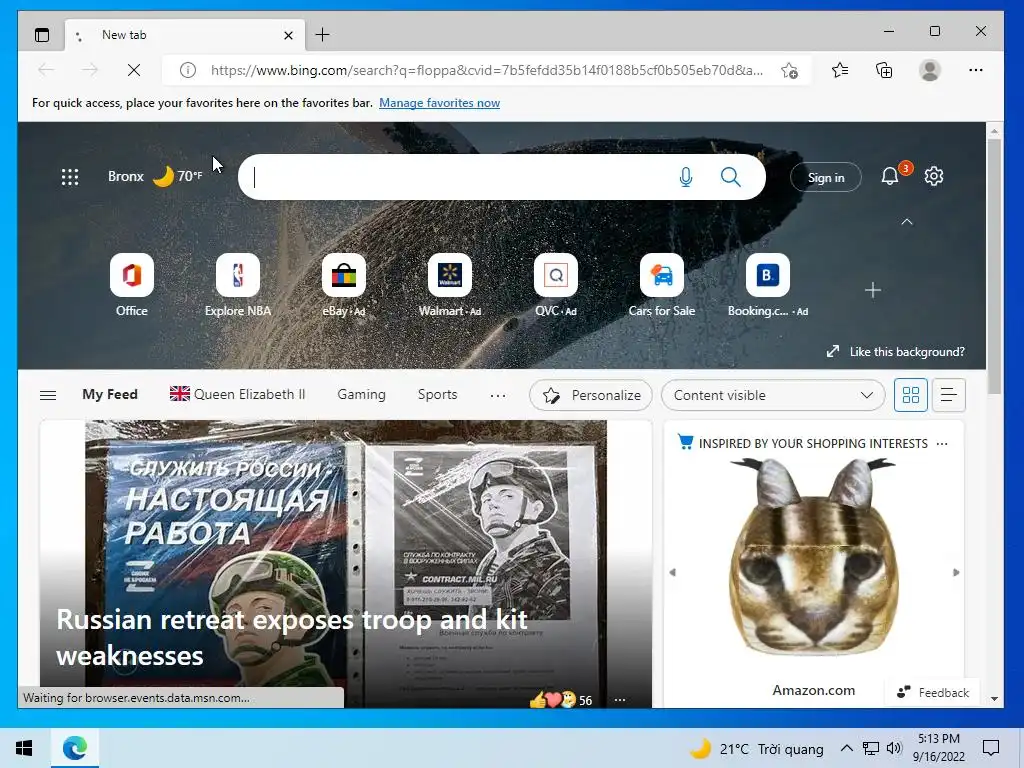Viewport: 1024px width, 768px height.
Task: Open Booking.com quick link
Action: [x=767, y=285]
